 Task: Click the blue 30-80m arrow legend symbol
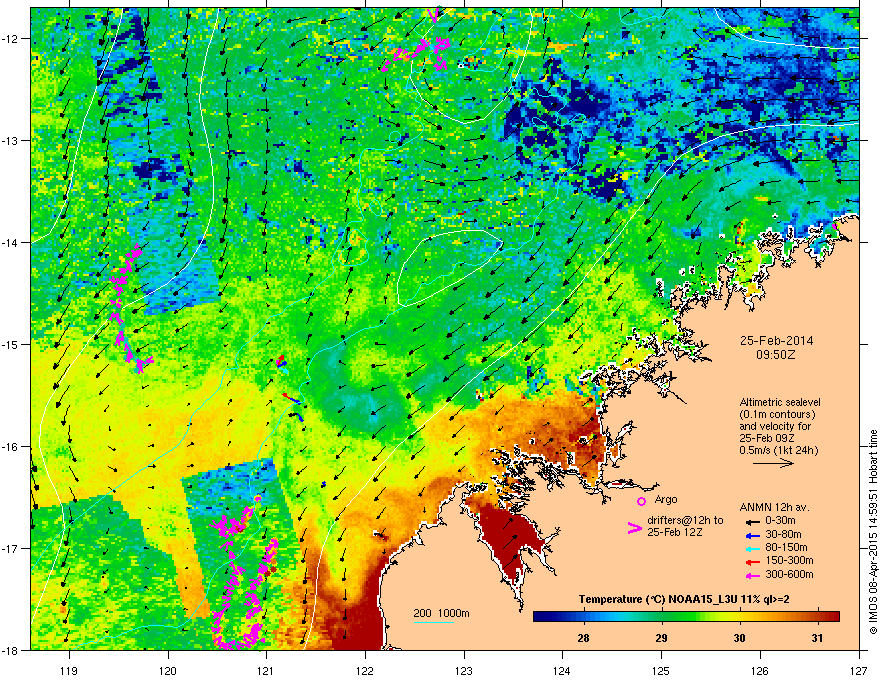[x=753, y=535]
